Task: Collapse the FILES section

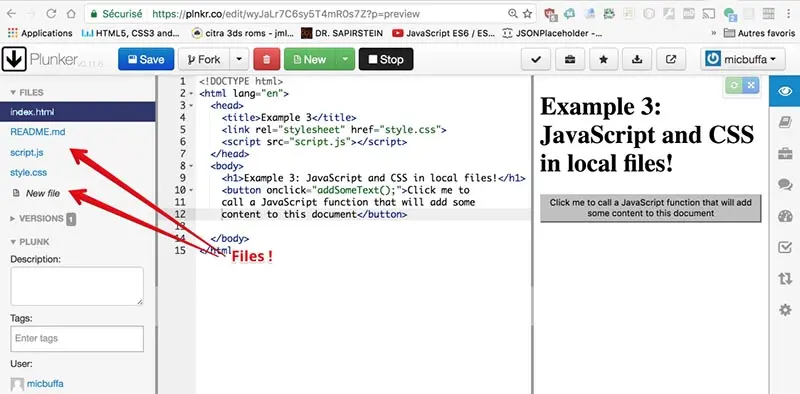Action: pyautogui.click(x=27, y=92)
